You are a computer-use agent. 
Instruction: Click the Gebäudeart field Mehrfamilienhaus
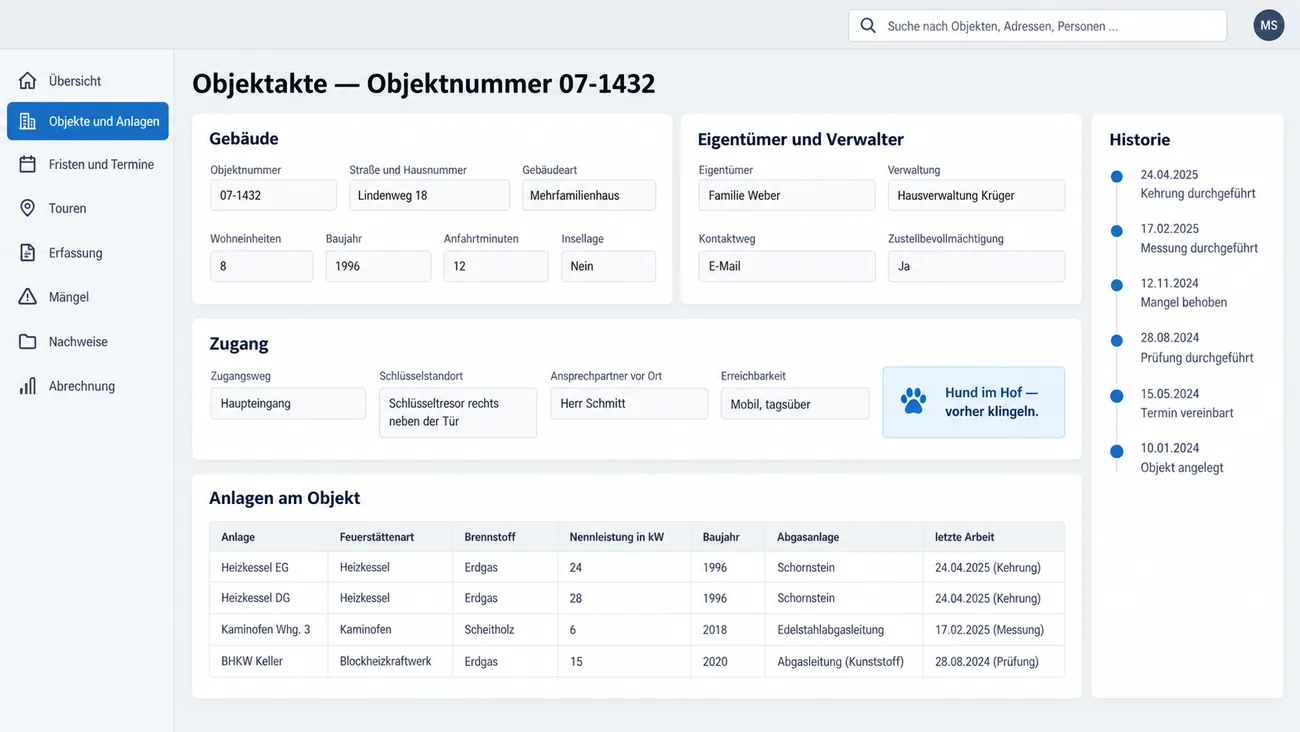[x=589, y=195]
